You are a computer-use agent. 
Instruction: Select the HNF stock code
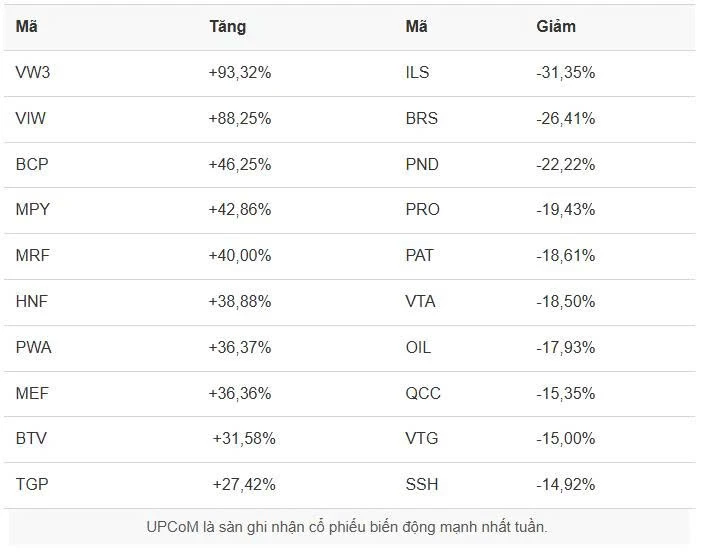[32, 301]
